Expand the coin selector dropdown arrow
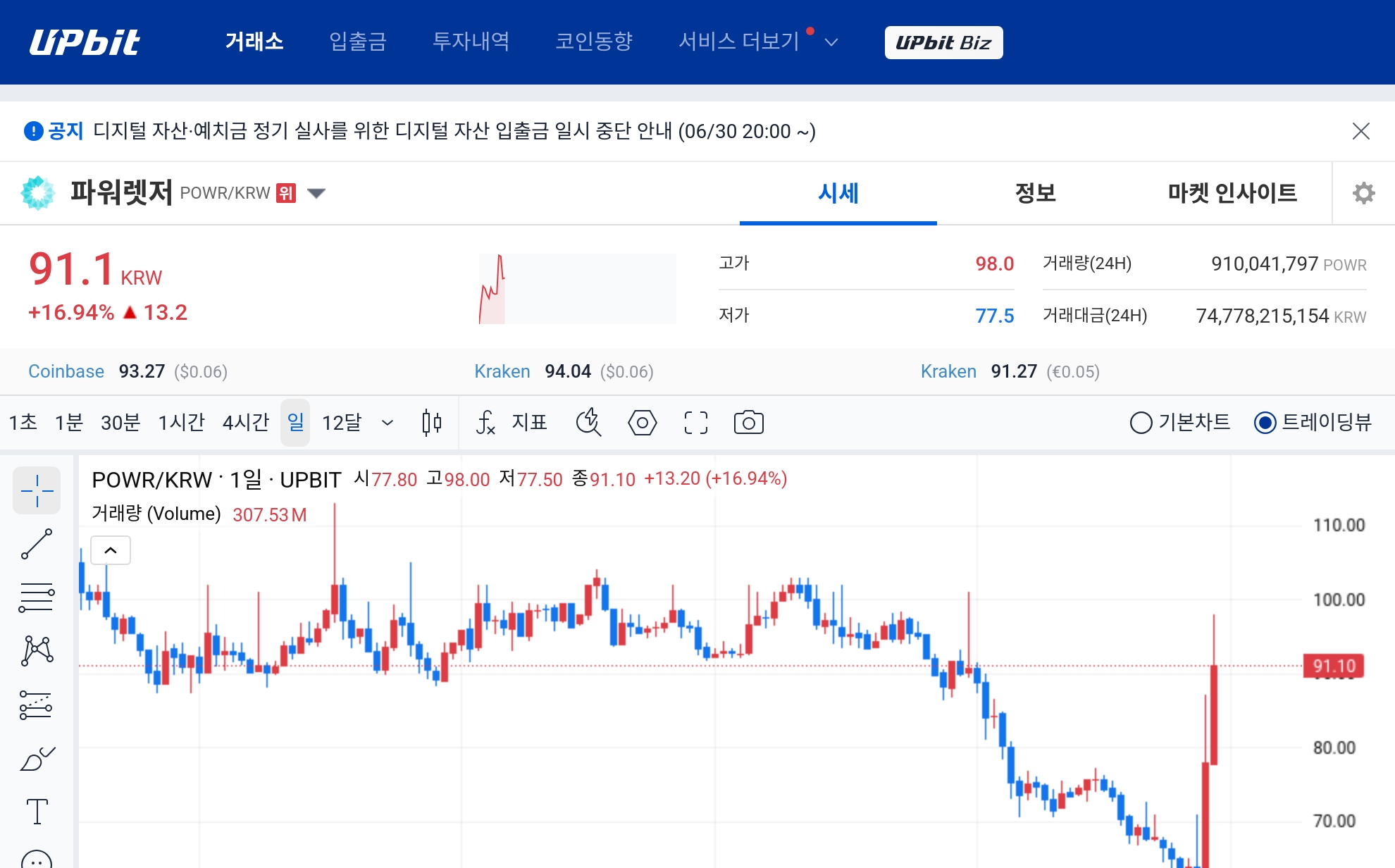The width and height of the screenshot is (1395, 868). 316,193
